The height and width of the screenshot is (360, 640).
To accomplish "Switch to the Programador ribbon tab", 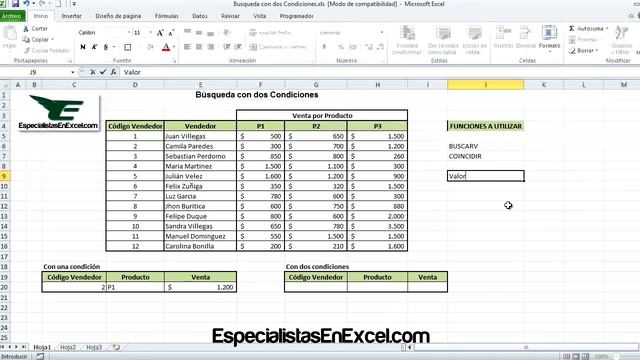I will [x=296, y=16].
